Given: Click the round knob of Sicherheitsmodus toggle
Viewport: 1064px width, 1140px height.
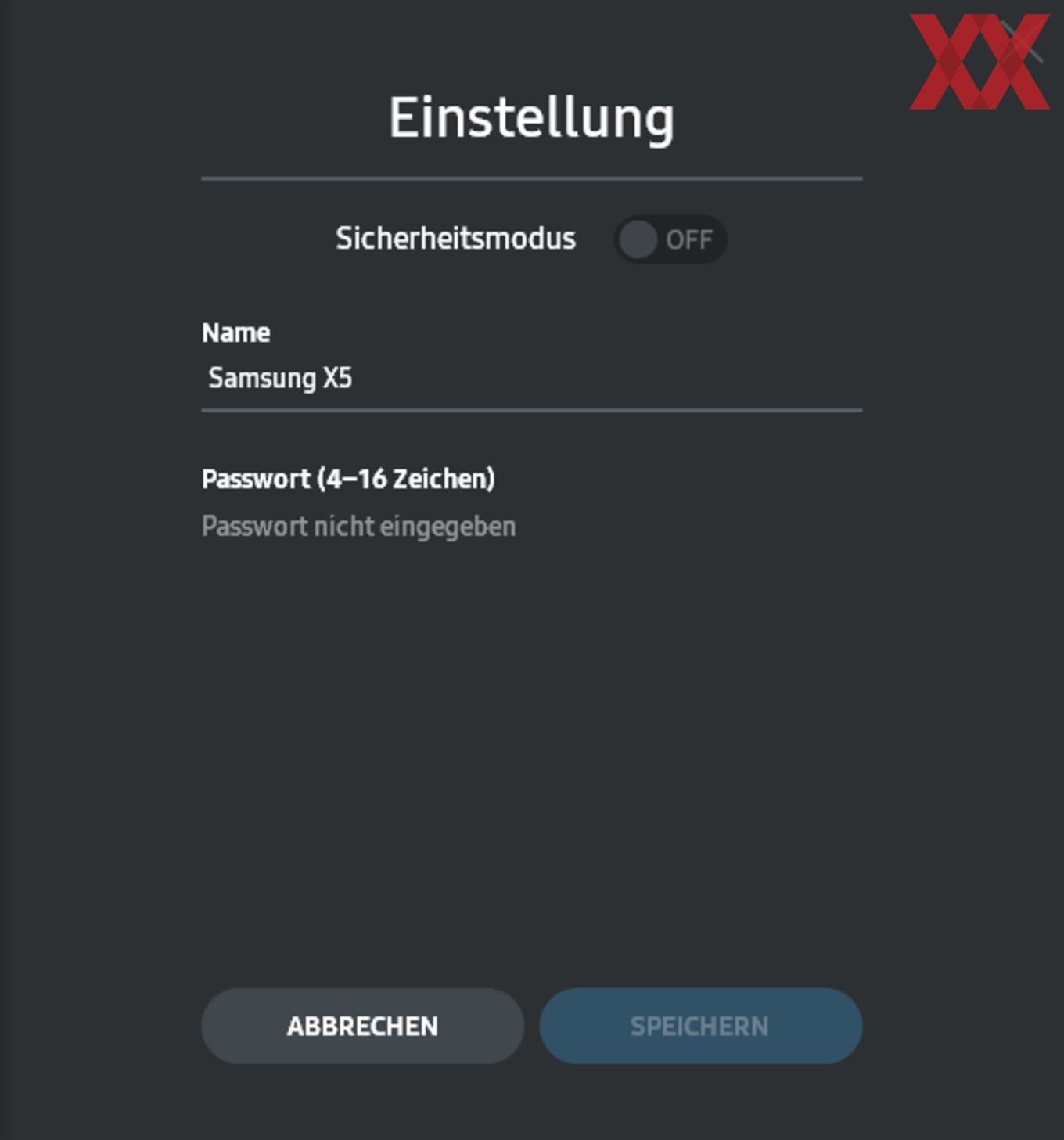Looking at the screenshot, I should pos(638,239).
